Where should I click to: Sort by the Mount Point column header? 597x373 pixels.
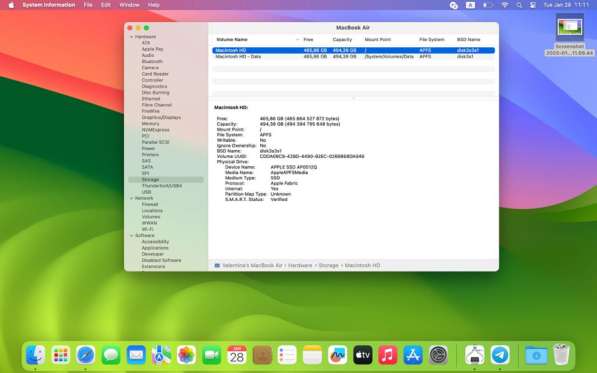tap(377, 40)
